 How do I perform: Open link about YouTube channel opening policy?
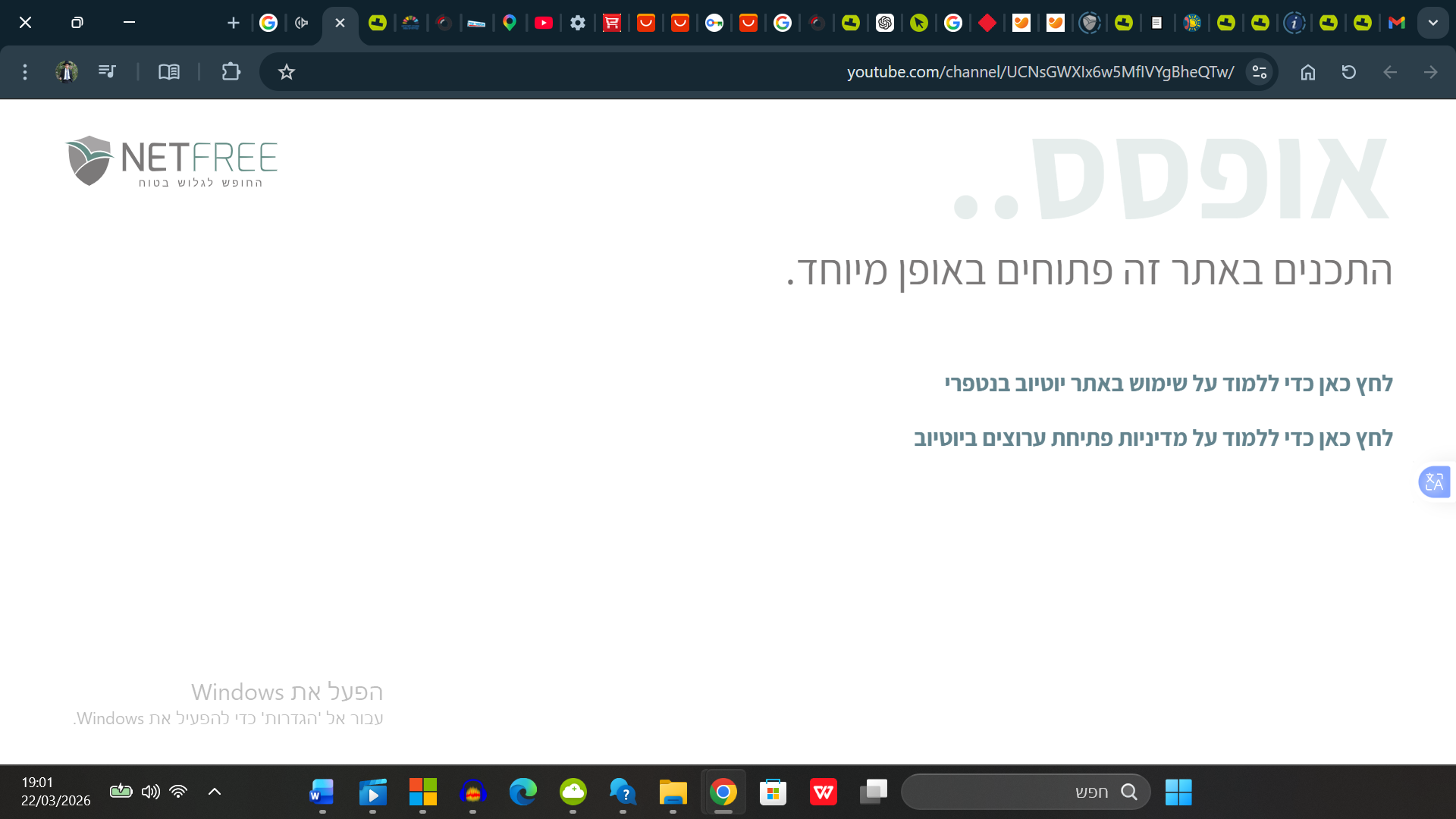1153,438
